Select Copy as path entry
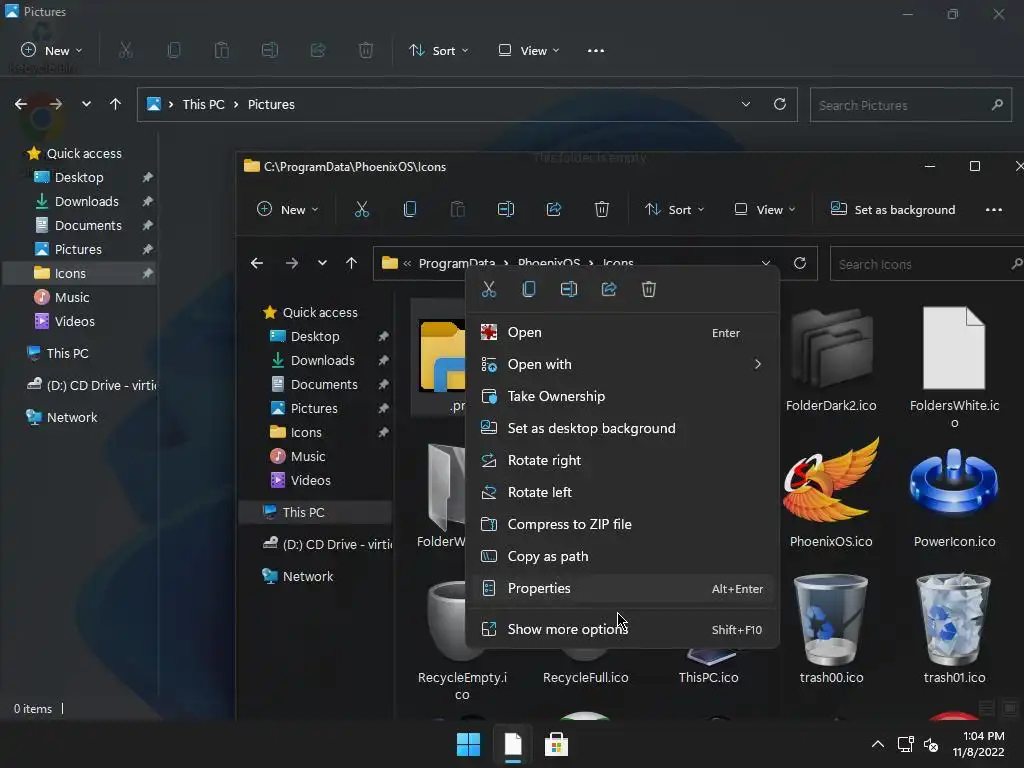 621,556
